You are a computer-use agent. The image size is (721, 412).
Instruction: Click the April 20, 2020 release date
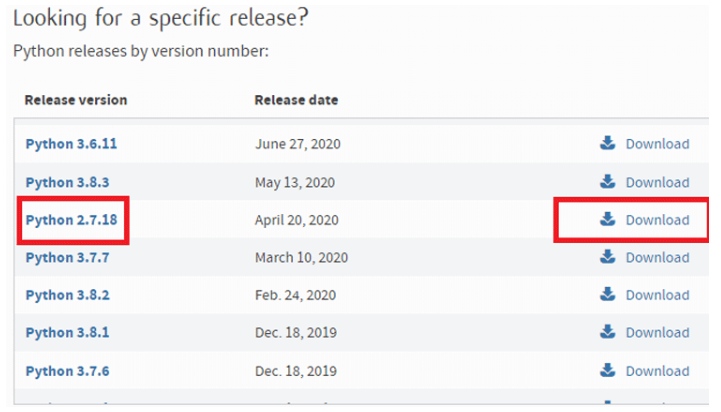pyautogui.click(x=296, y=220)
